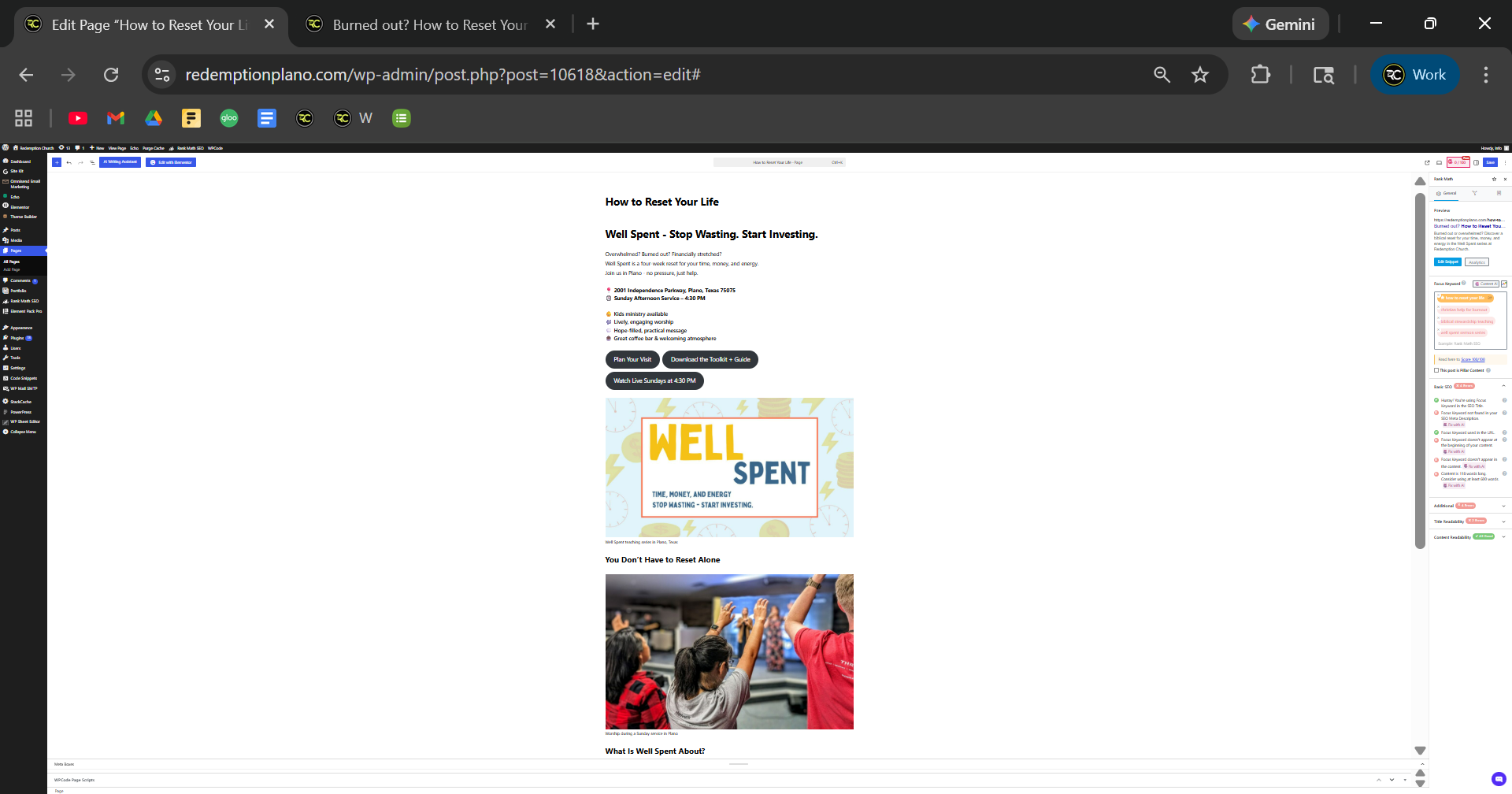Switch to the Burned out browser tab
This screenshot has height=794, width=1512.
pos(429,24)
